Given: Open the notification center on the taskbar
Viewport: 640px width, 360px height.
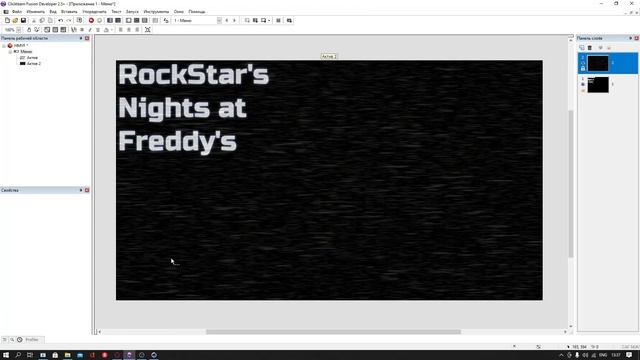Looking at the screenshot, I should (629, 355).
